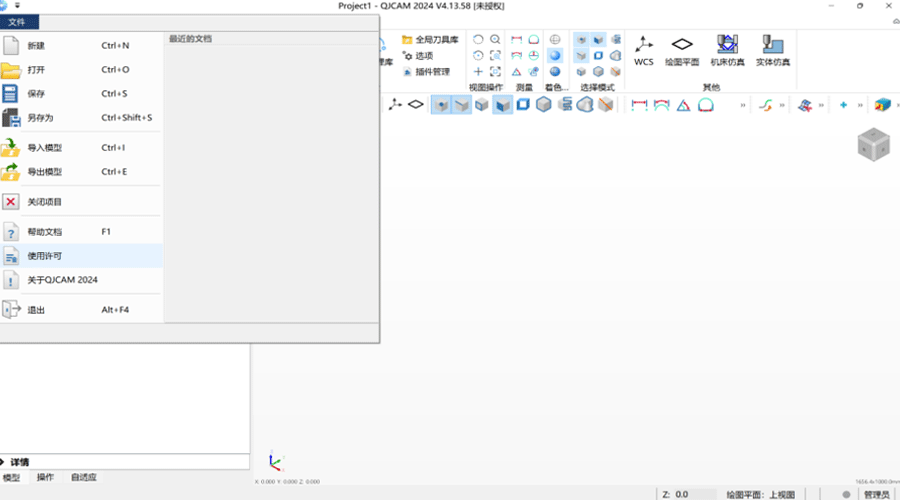
Task: Select 新建 in the file menu
Action: (36, 46)
